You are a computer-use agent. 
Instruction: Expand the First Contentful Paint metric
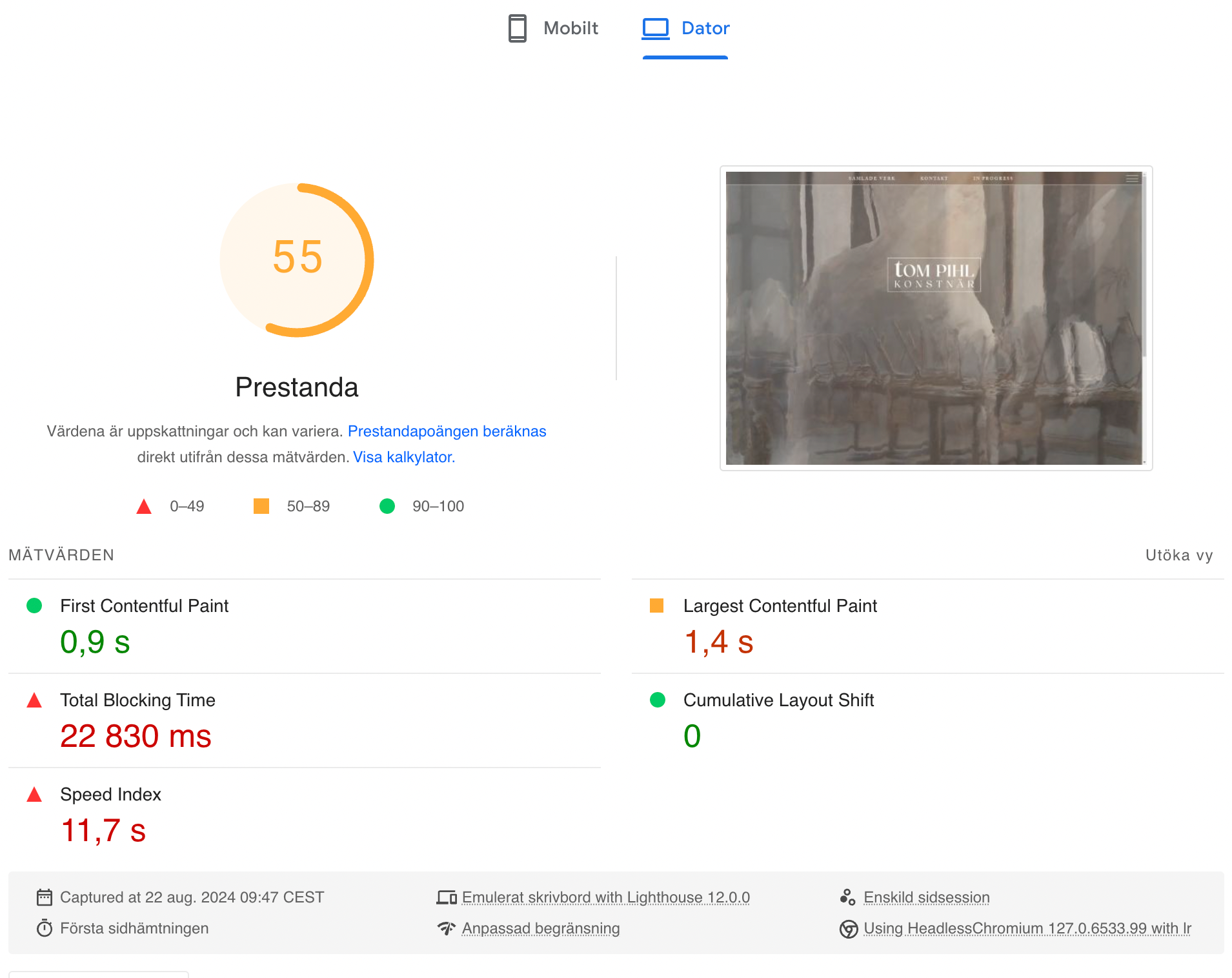(x=144, y=606)
